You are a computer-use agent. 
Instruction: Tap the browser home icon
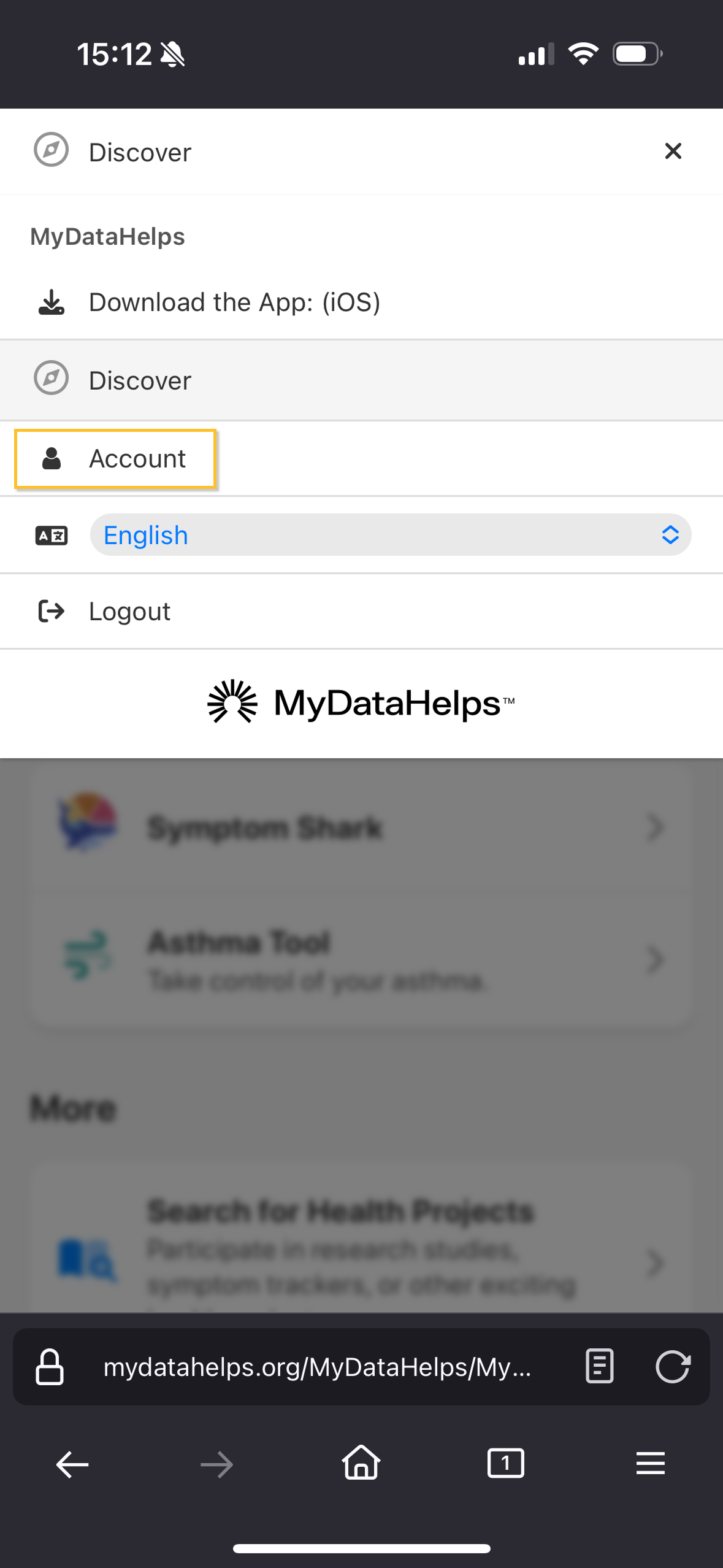[361, 1464]
